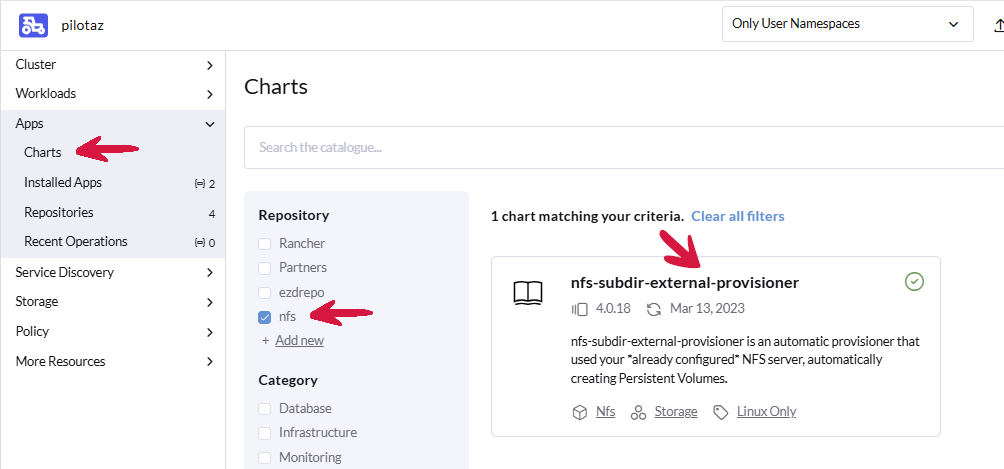This screenshot has height=469, width=1004.
Task: Enable the Rancher repository filter
Action: click(x=265, y=244)
